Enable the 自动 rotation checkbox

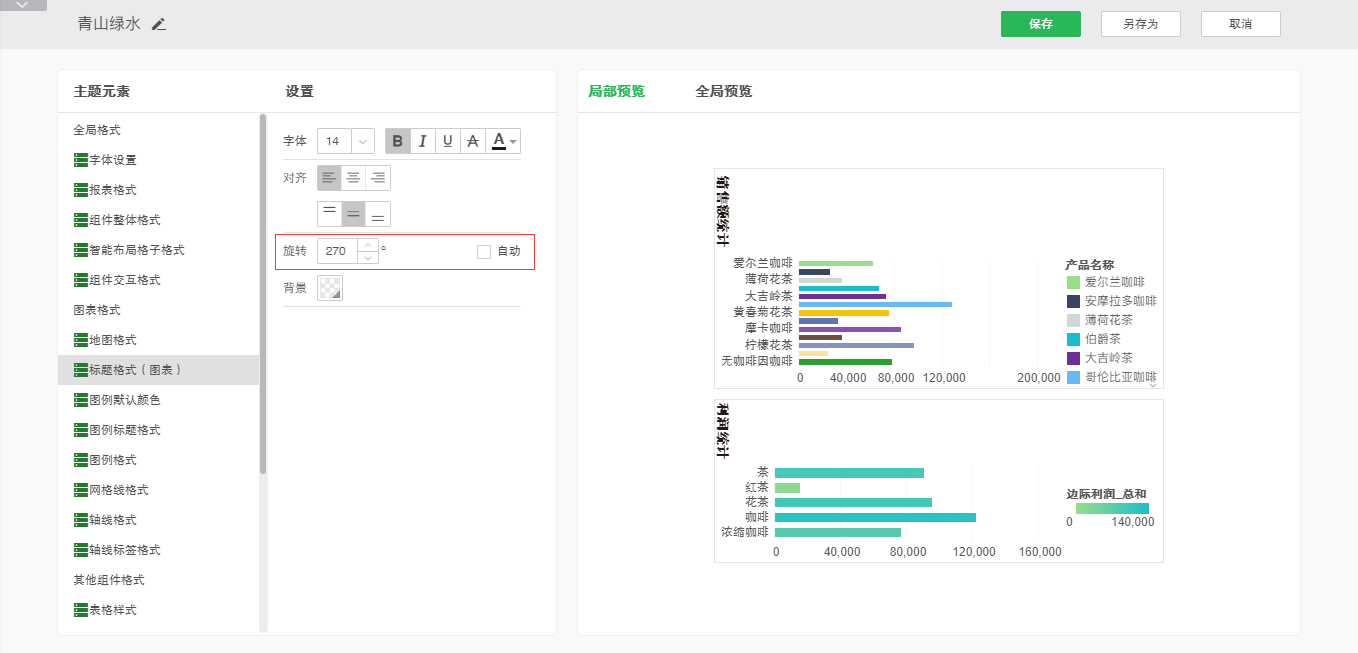coord(484,251)
